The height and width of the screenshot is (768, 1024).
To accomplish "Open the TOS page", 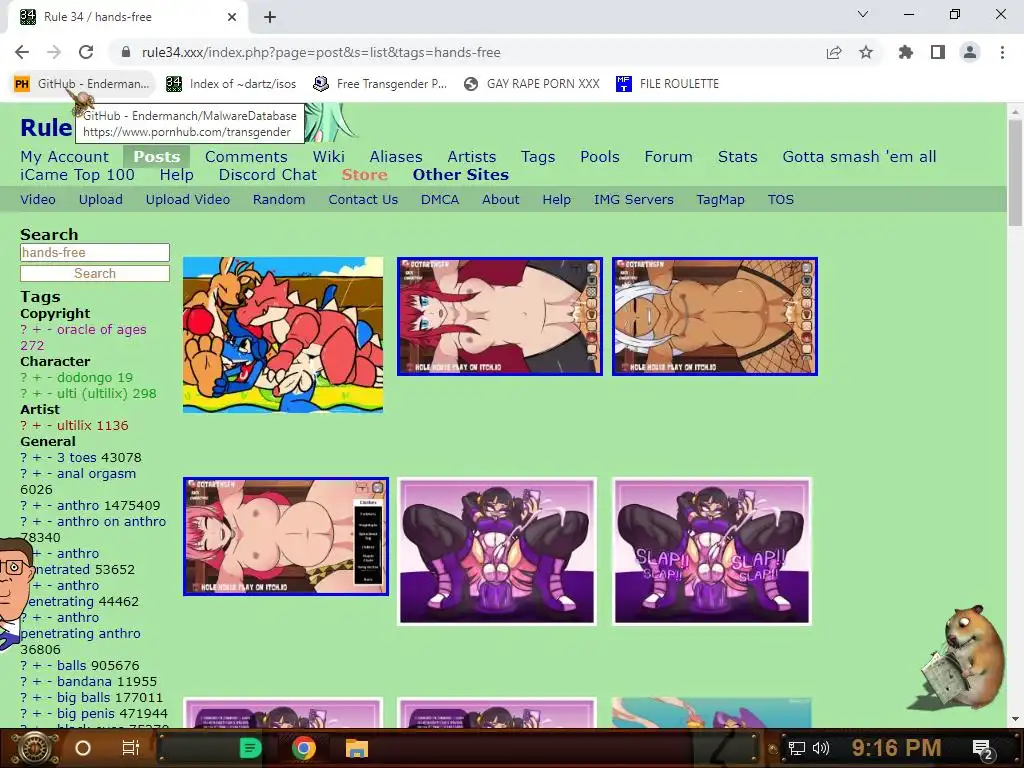I will click(780, 199).
